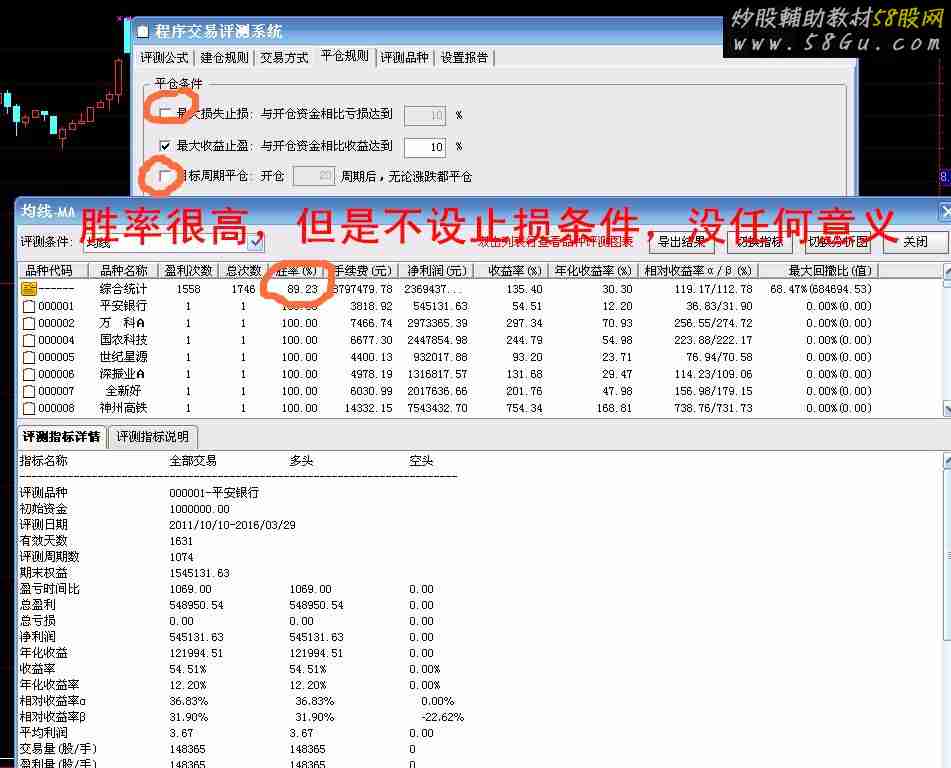Viewport: 951px width, 768px height.
Task: Click the 多头 column heading in details
Action: pos(301,461)
